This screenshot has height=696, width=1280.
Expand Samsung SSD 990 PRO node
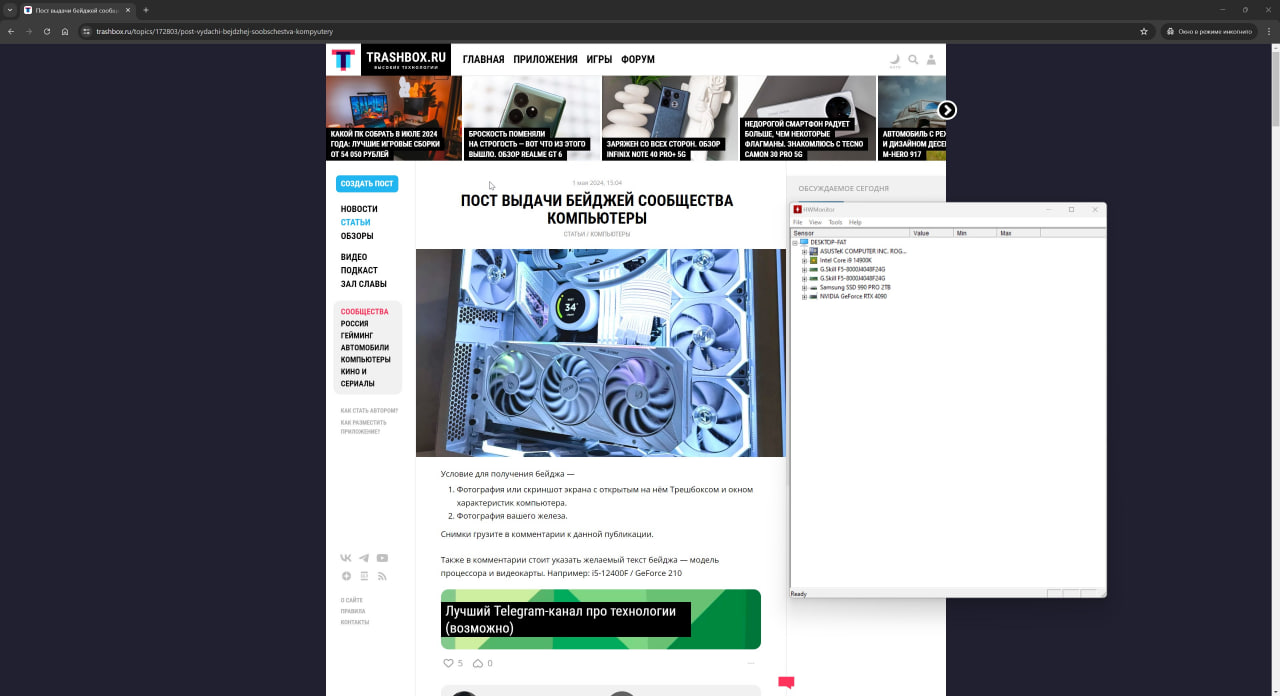pos(804,287)
